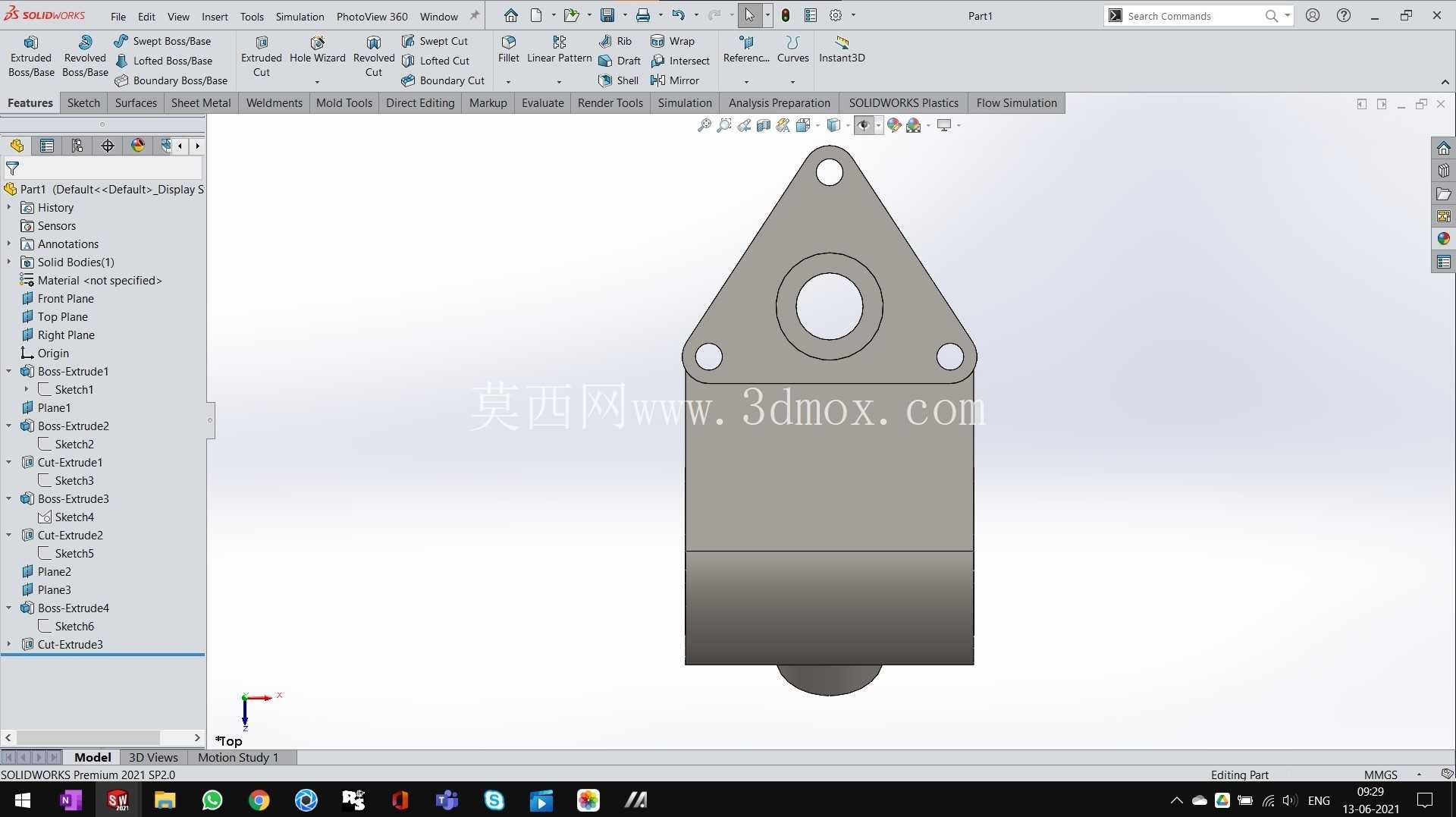The height and width of the screenshot is (817, 1456).
Task: Click the Wrap tool
Action: 673,41
